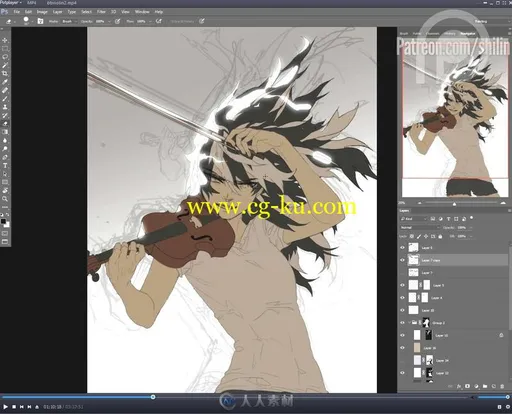Select the Gradient tool
Viewport: 512px width, 414px height.
point(5,132)
